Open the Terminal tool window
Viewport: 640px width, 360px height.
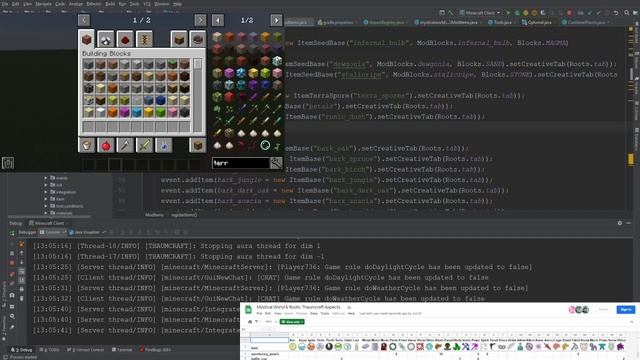coord(122,350)
